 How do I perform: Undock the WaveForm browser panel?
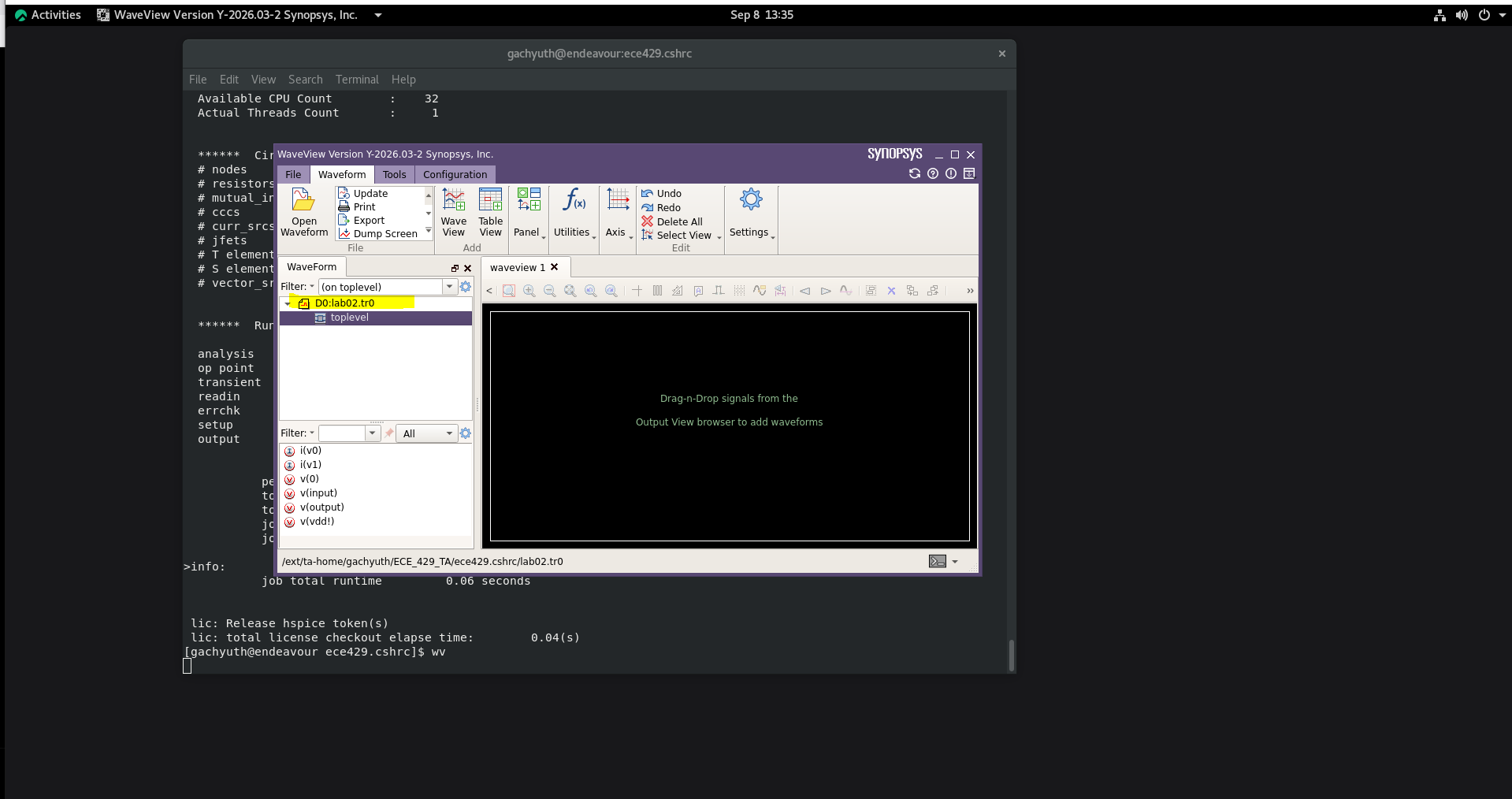pyautogui.click(x=455, y=269)
